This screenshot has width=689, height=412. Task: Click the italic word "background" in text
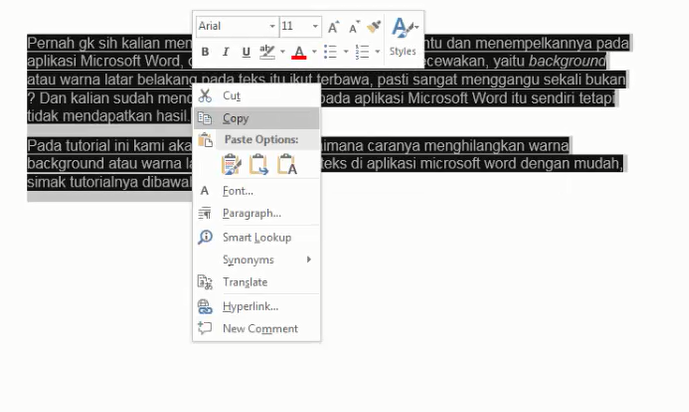coord(567,61)
